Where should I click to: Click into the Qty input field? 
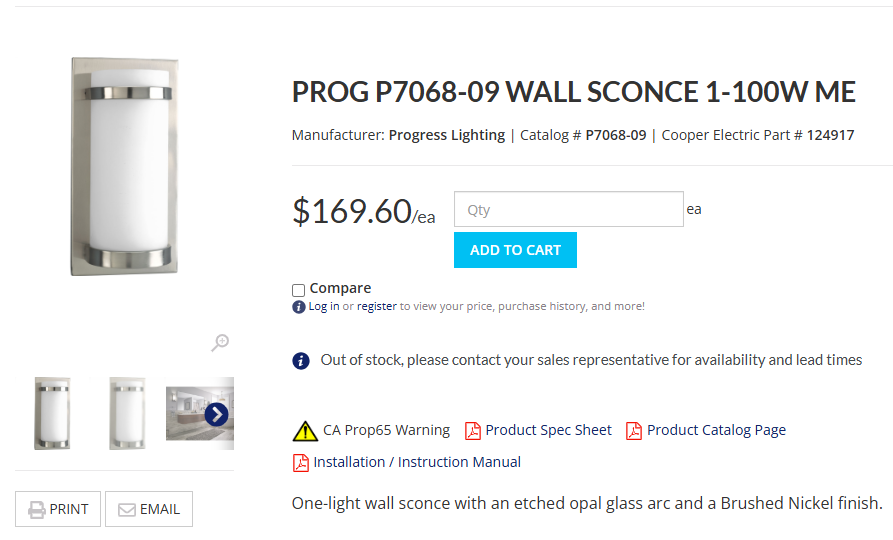click(x=568, y=210)
